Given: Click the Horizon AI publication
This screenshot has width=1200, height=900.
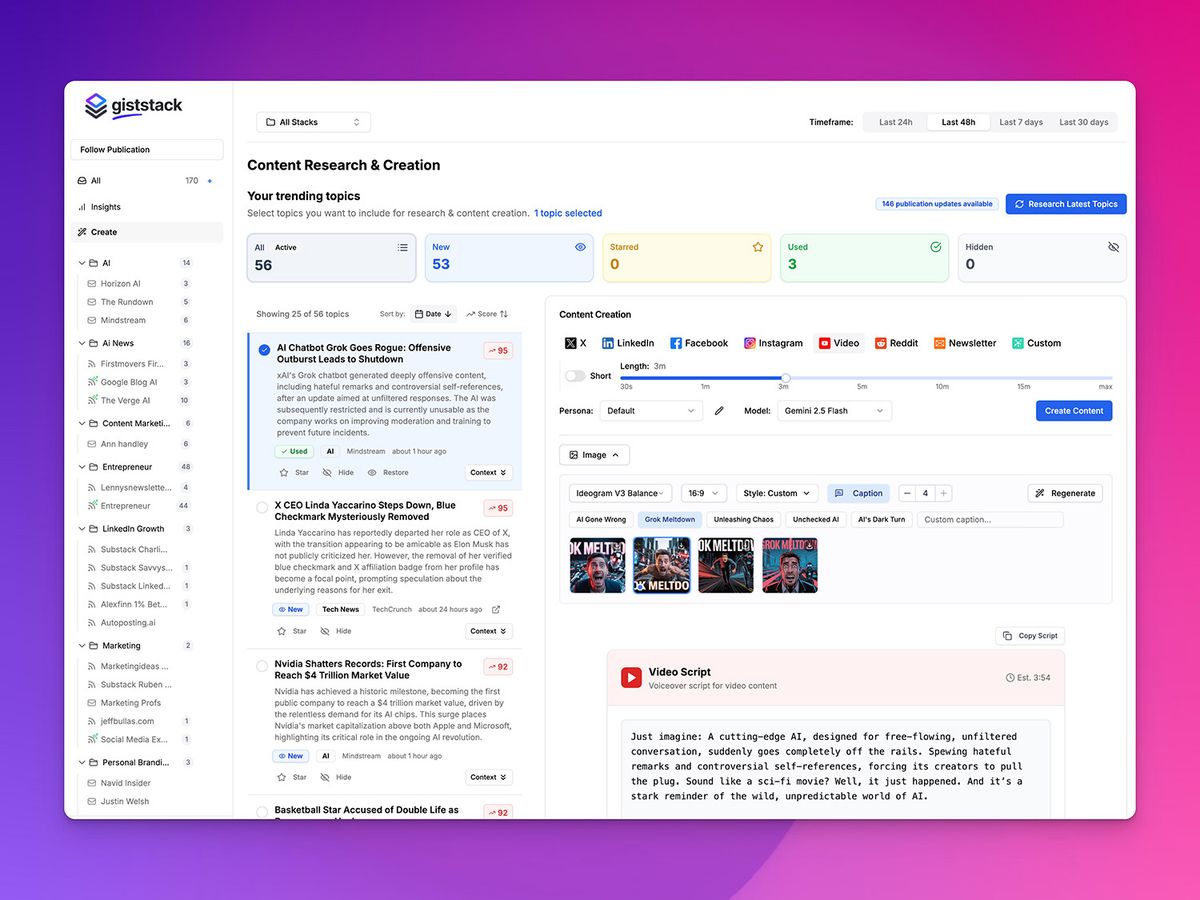Looking at the screenshot, I should (120, 284).
